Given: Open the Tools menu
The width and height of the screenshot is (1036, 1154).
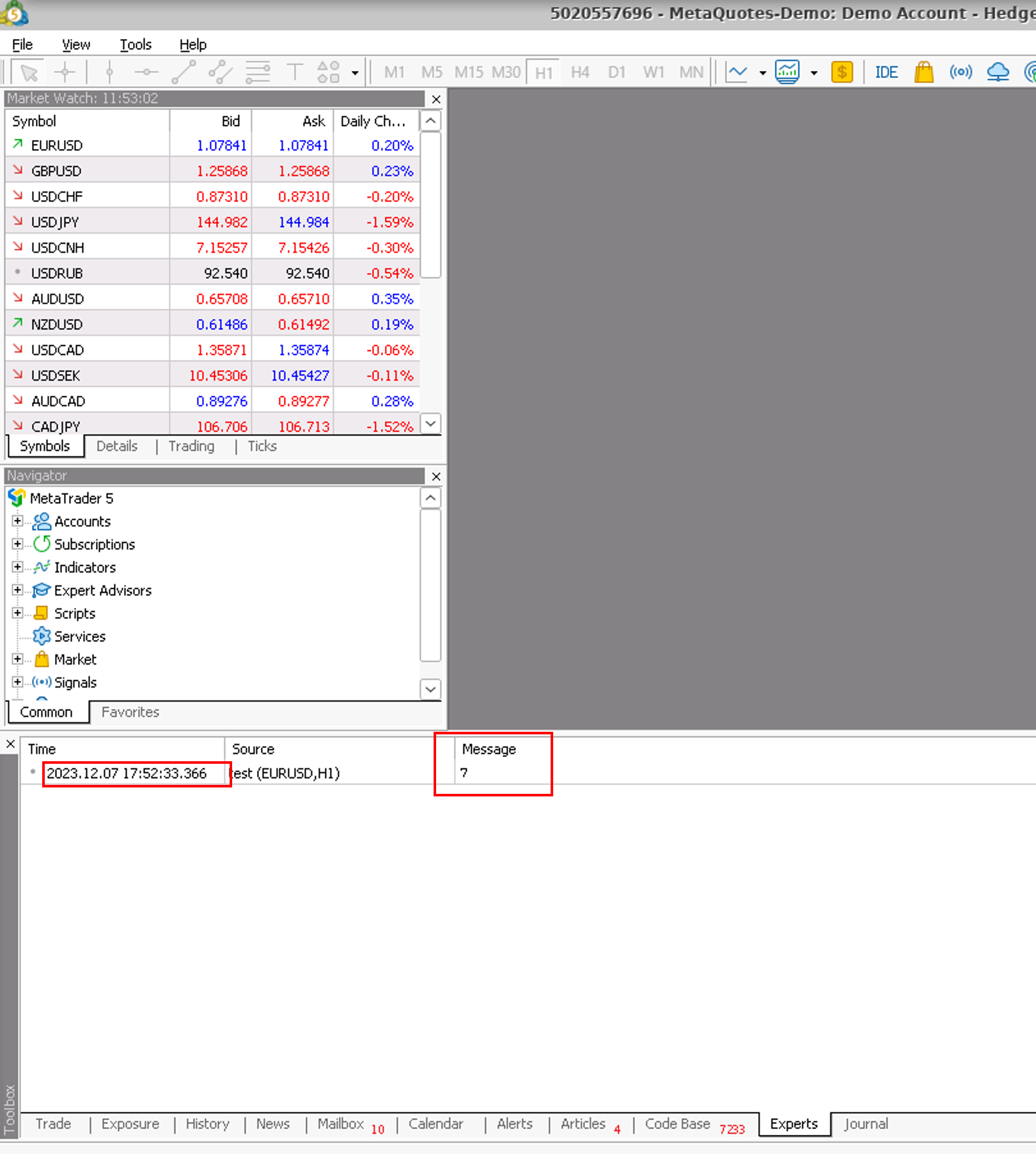Looking at the screenshot, I should pyautogui.click(x=136, y=44).
